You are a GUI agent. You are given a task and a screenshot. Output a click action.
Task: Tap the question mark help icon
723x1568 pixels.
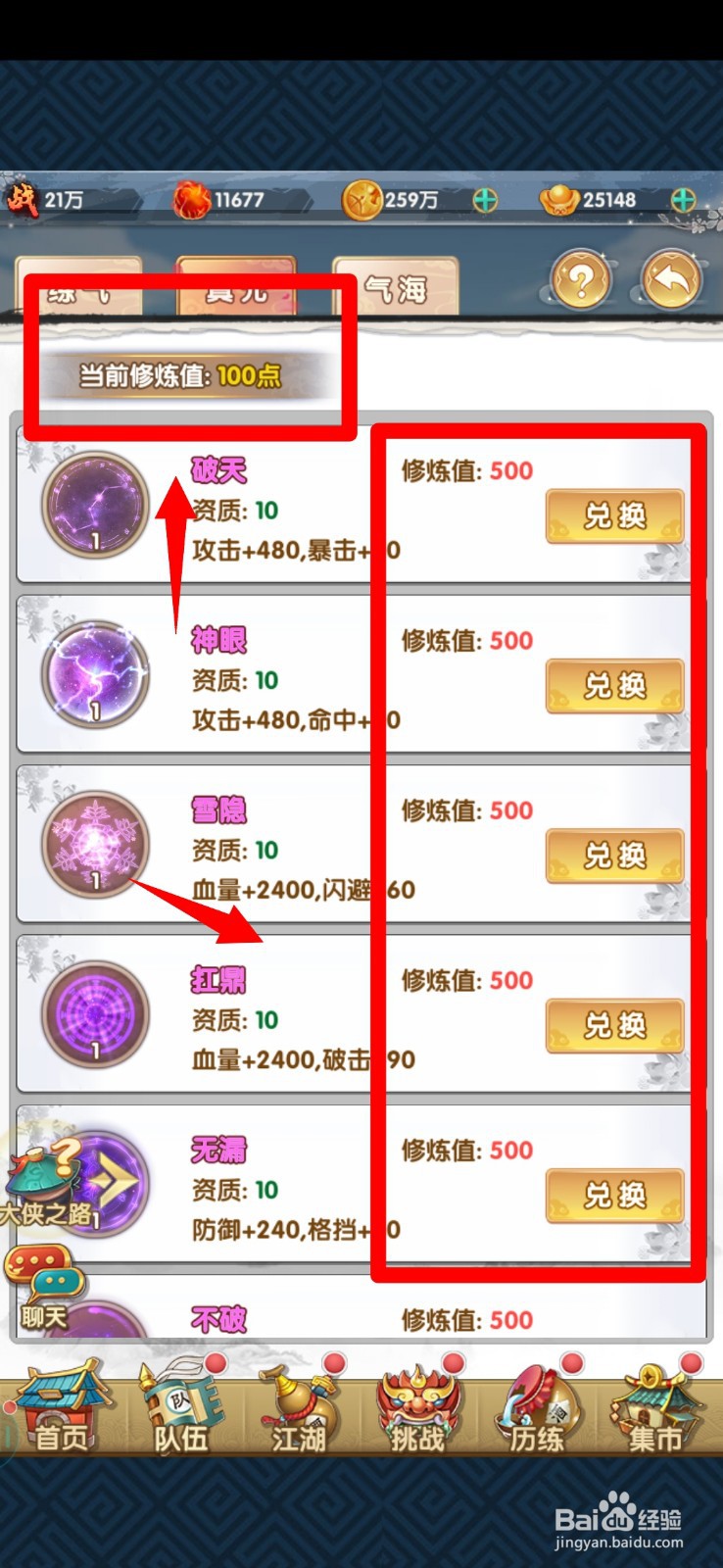[x=580, y=281]
